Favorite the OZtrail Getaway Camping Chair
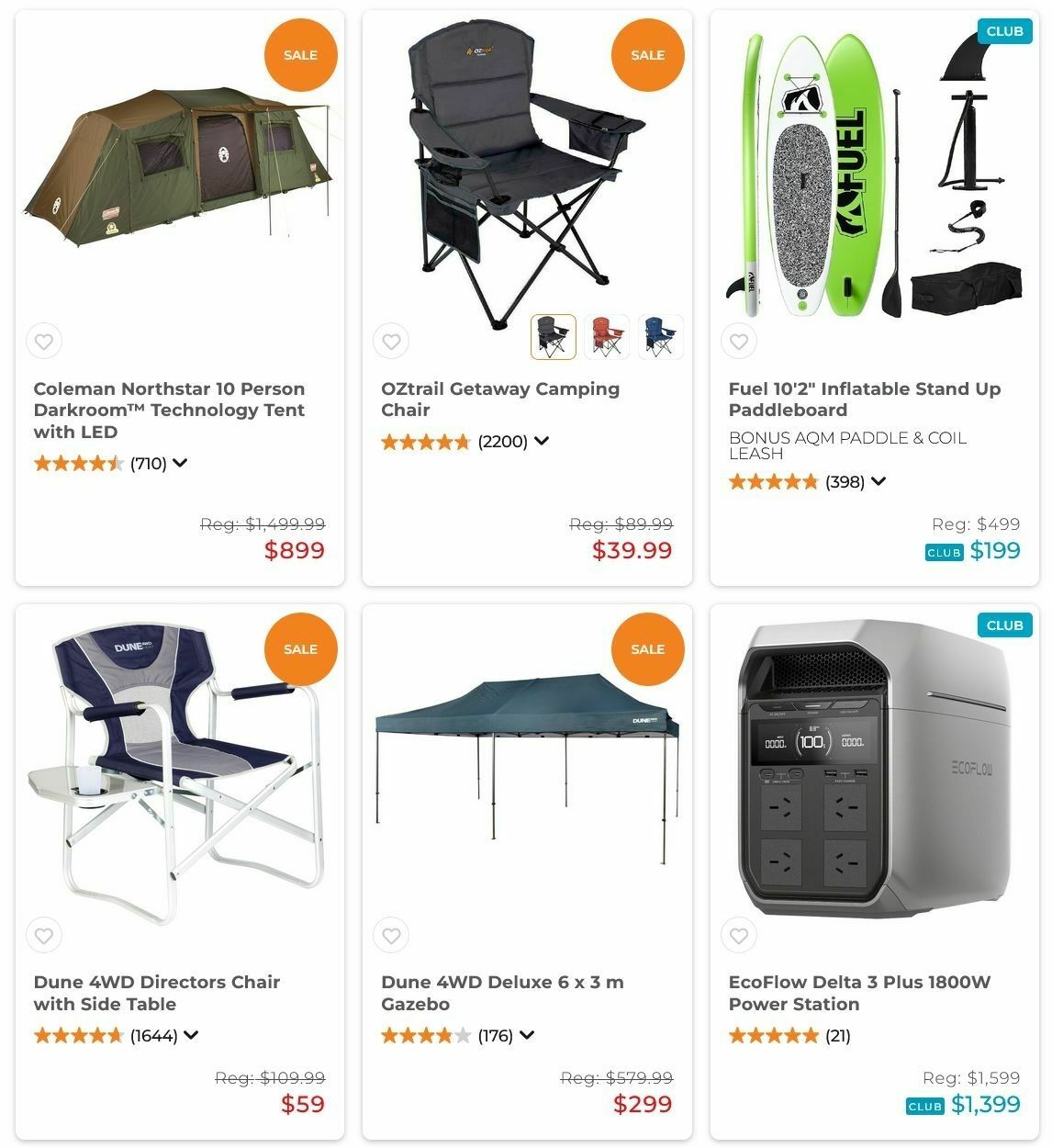This screenshot has height=1148, width=1052. 391,342
